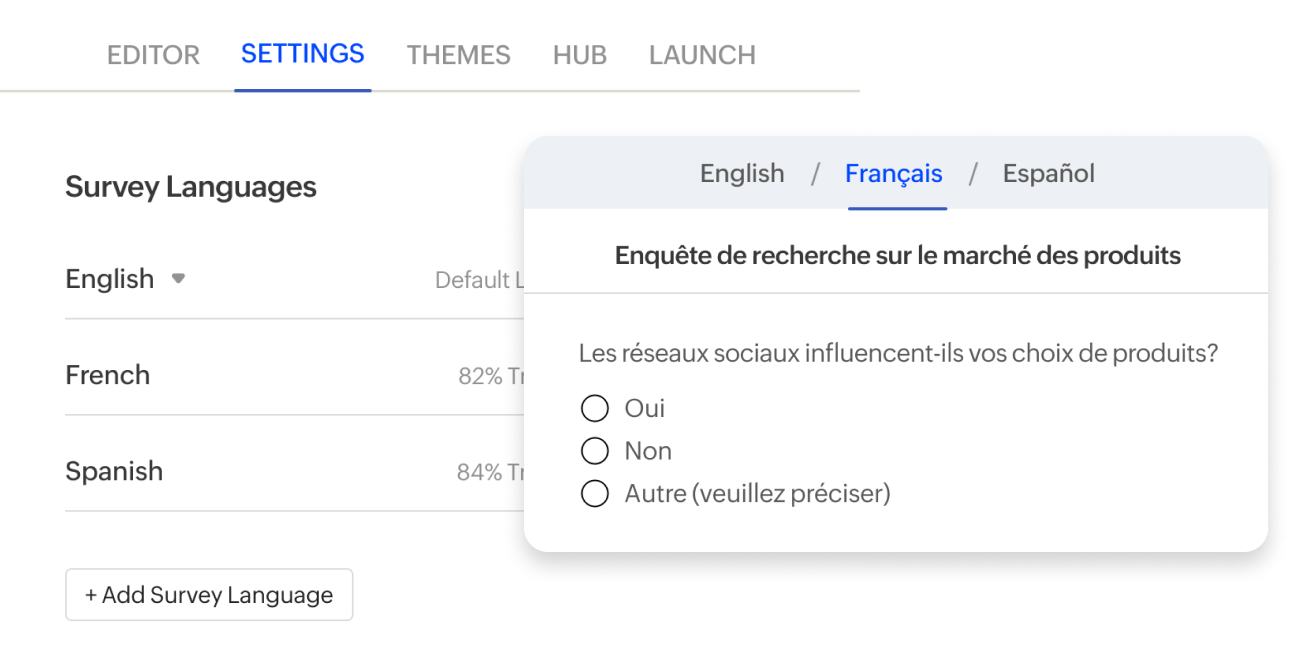Click the social media survey question text
The image size is (1293, 656).
[x=897, y=352]
